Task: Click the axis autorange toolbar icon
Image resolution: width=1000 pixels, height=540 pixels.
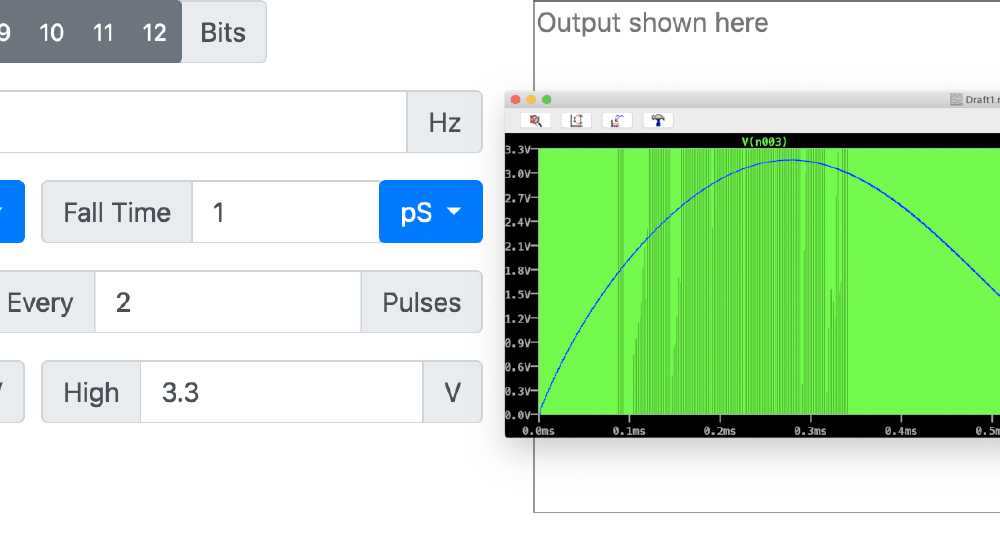Action: tap(577, 120)
